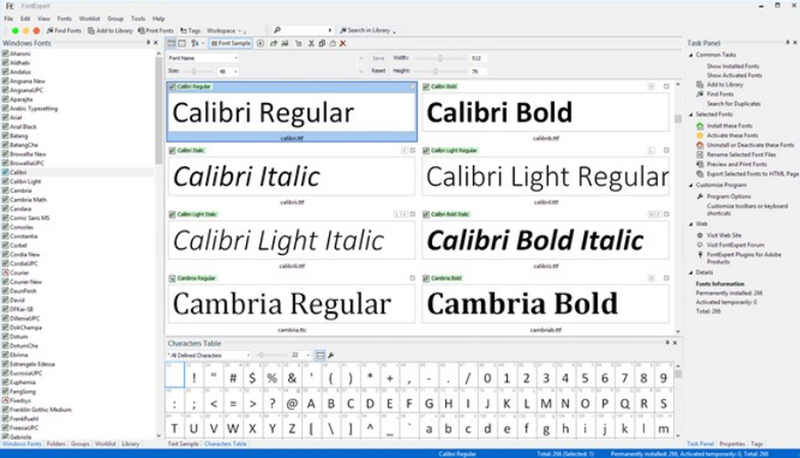Click inside the search input box
The height and width of the screenshot is (458, 800).
click(x=302, y=31)
